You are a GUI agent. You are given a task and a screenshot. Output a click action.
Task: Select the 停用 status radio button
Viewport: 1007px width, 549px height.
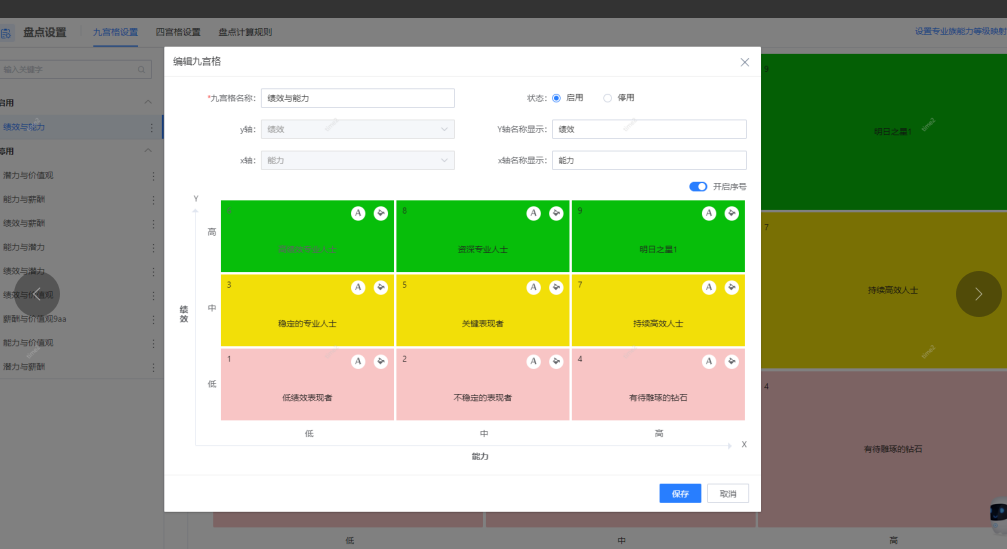(x=607, y=98)
